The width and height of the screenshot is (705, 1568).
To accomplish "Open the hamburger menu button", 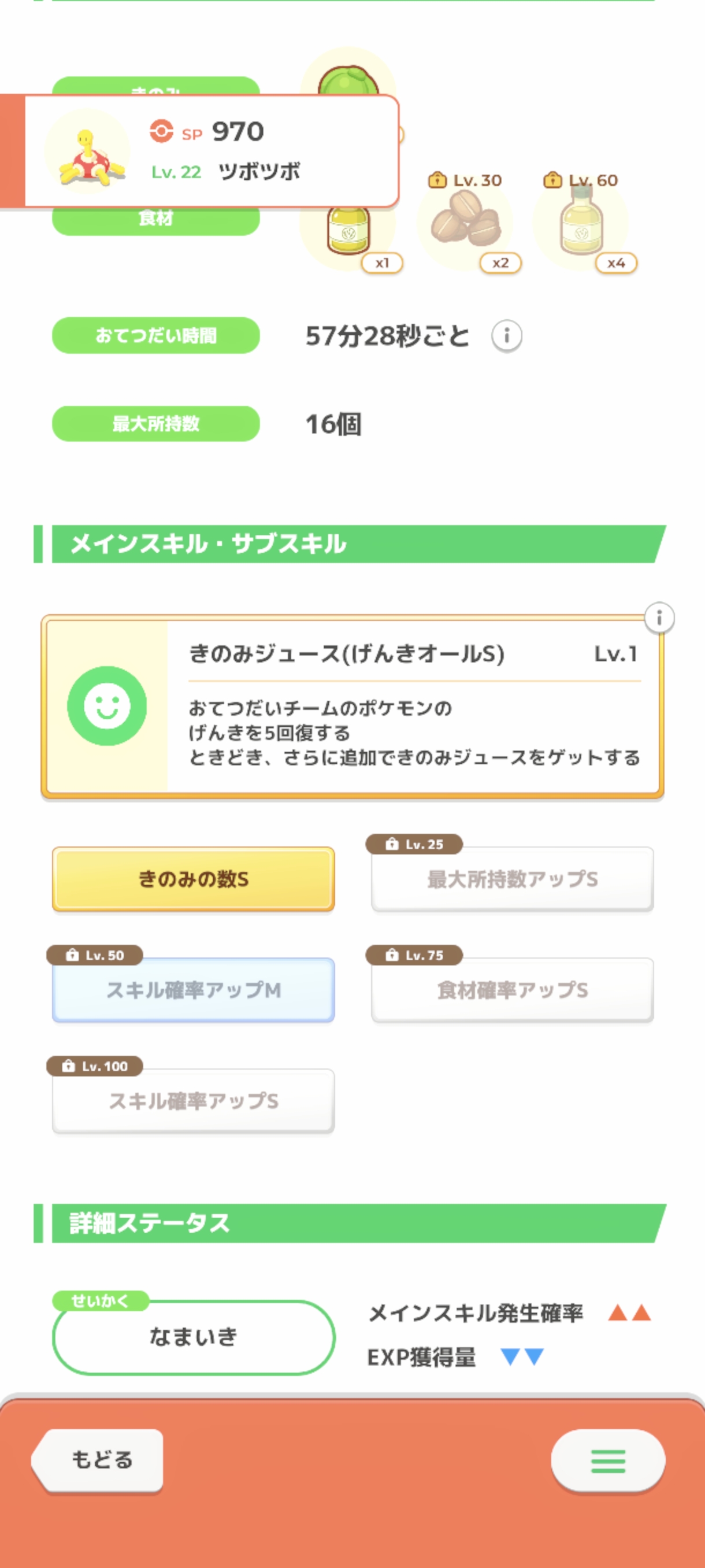I will pyautogui.click(x=608, y=1461).
